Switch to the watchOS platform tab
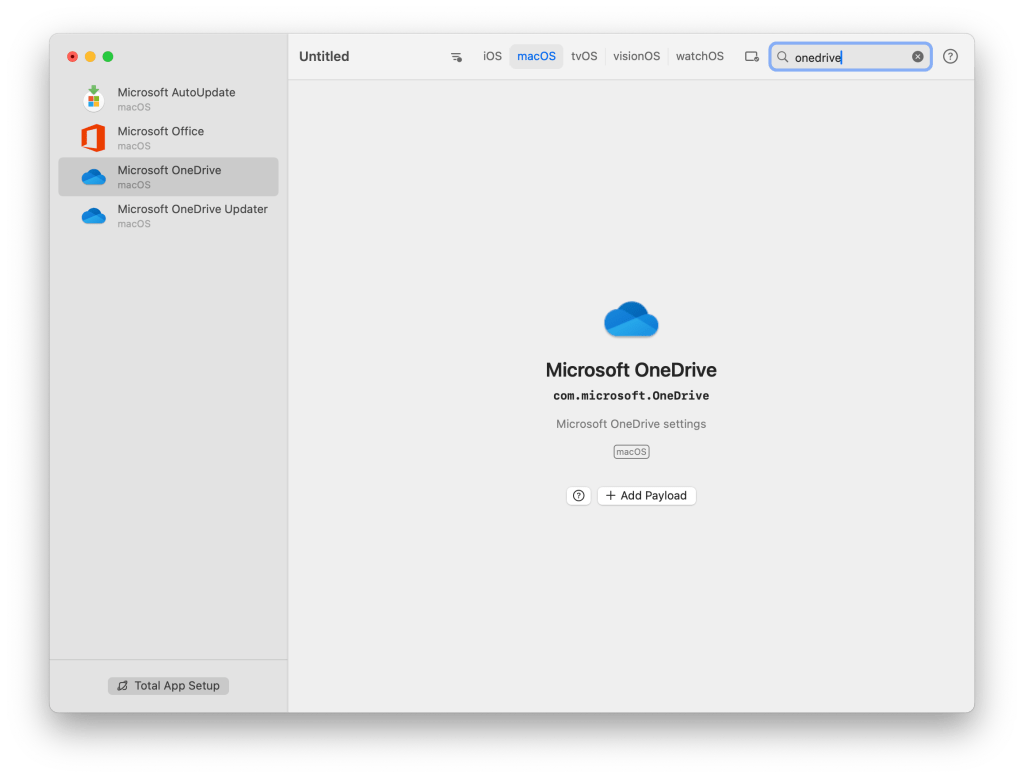The height and width of the screenshot is (778, 1024). click(699, 57)
